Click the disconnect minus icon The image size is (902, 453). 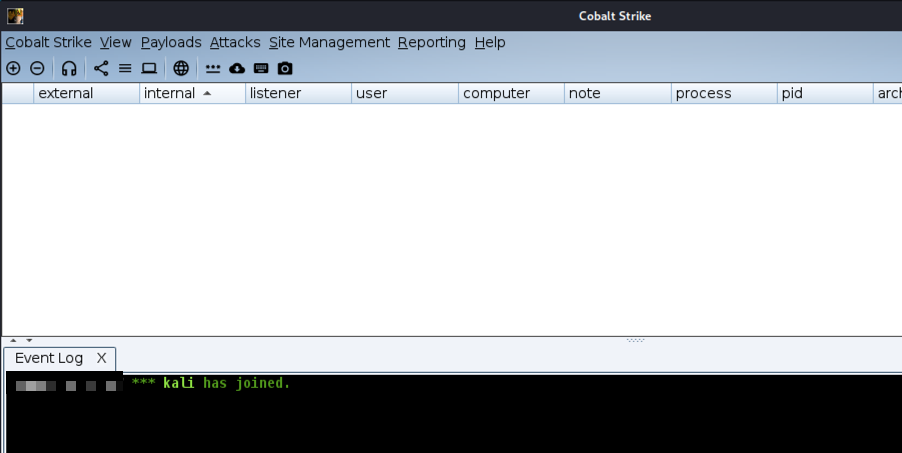pyautogui.click(x=37, y=68)
